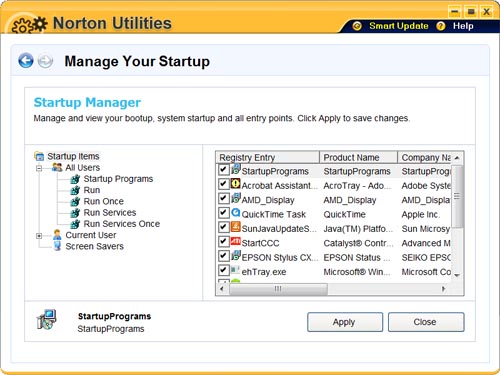This screenshot has height=375, width=500.
Task: Click the EPSON Stylus CX row icon
Action: pyautogui.click(x=236, y=256)
